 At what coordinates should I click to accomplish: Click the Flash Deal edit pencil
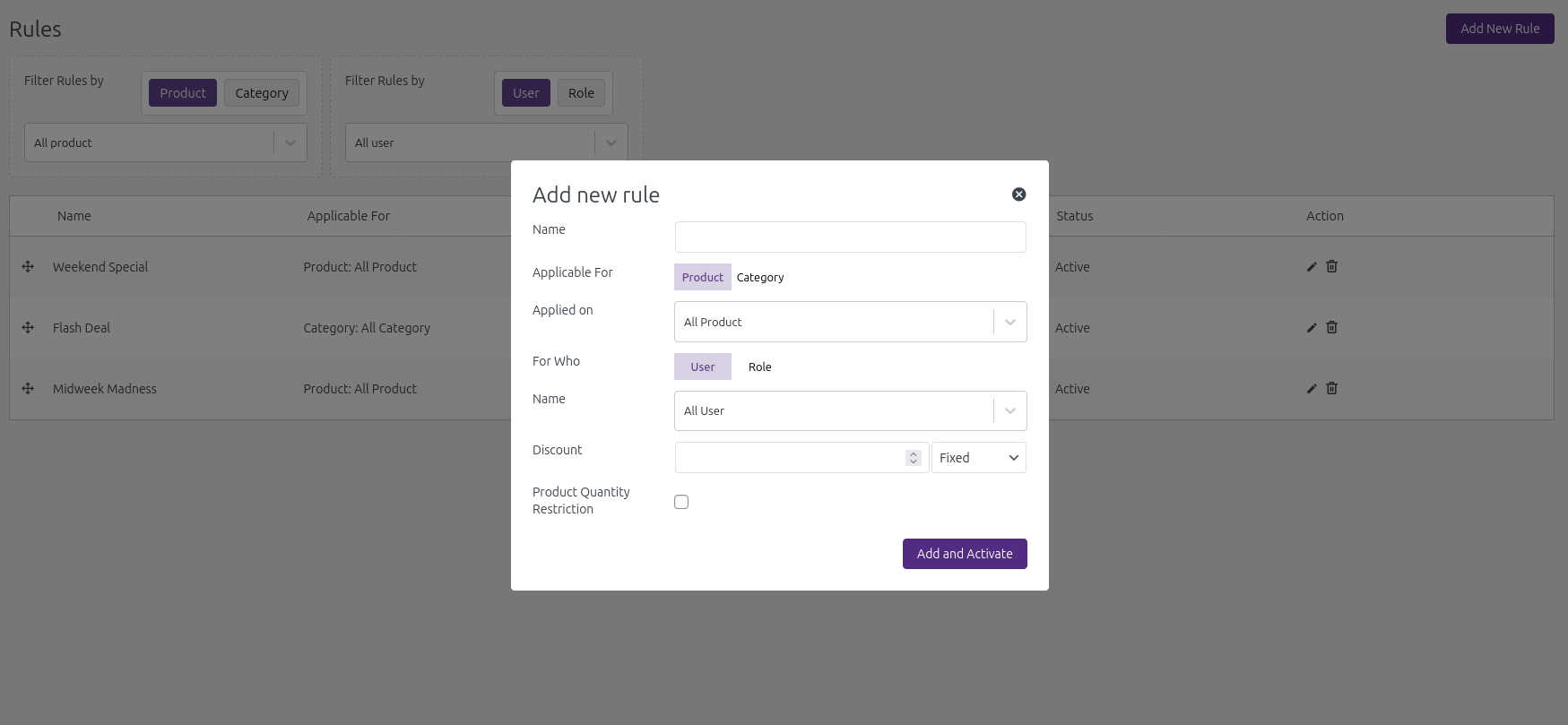coord(1312,328)
